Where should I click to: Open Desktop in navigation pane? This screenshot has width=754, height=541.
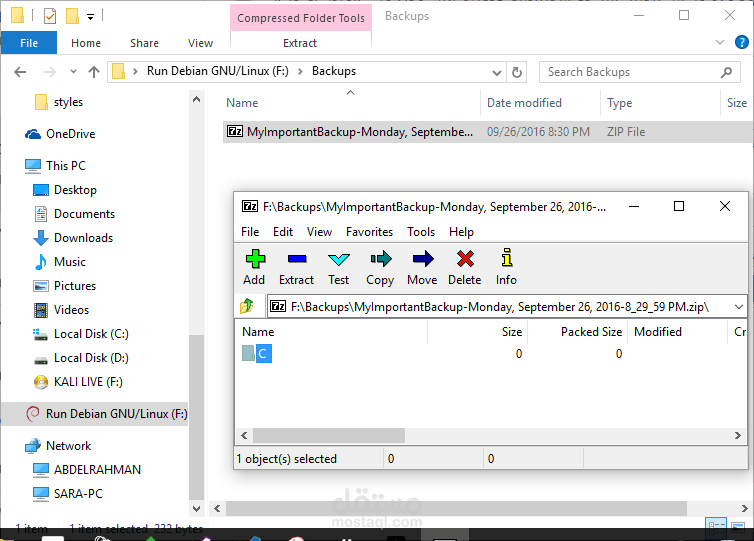tap(65, 190)
